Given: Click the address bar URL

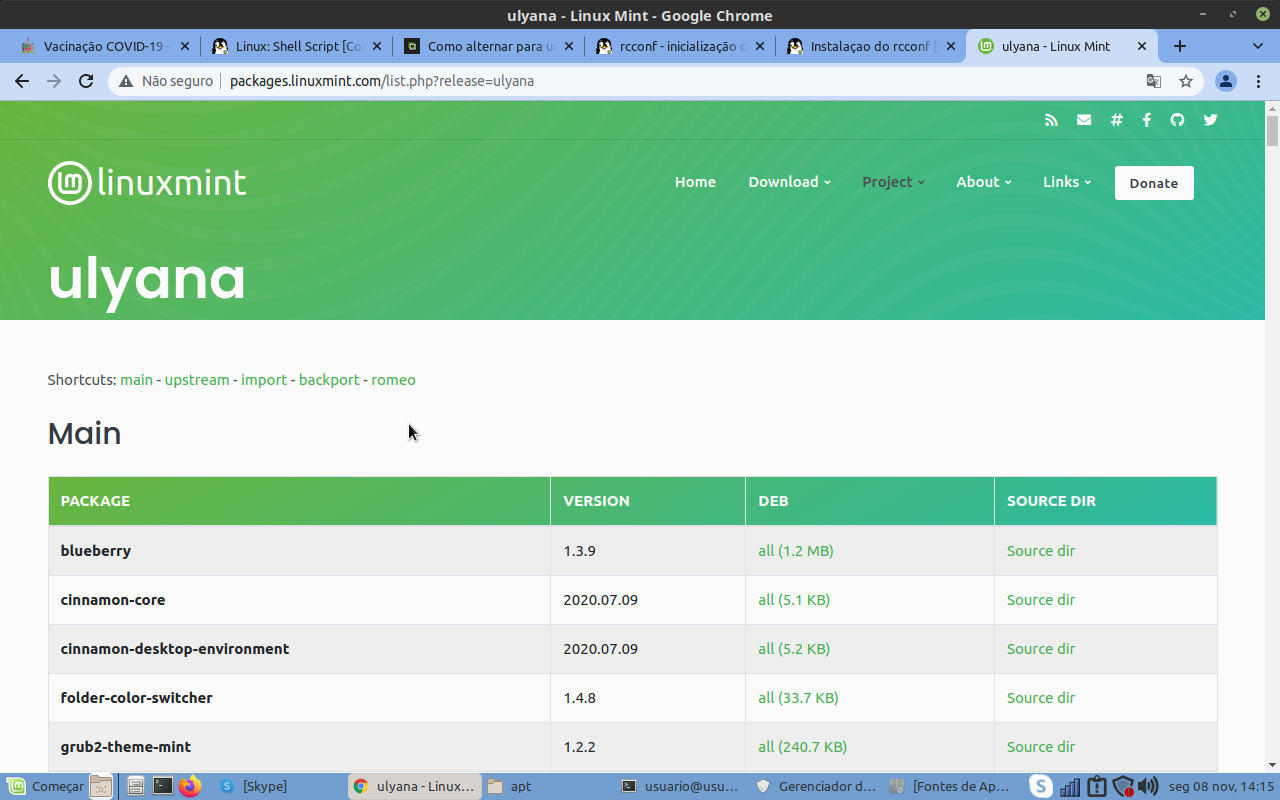Looking at the screenshot, I should click(381, 81).
